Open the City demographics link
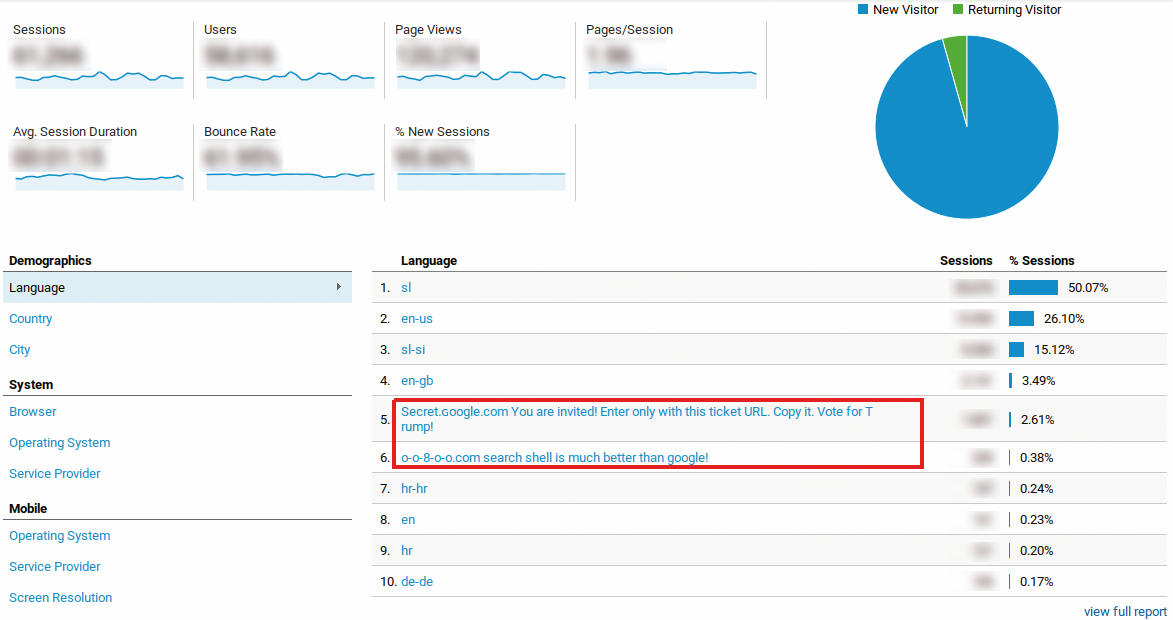Image resolution: width=1173 pixels, height=620 pixels. click(x=19, y=349)
